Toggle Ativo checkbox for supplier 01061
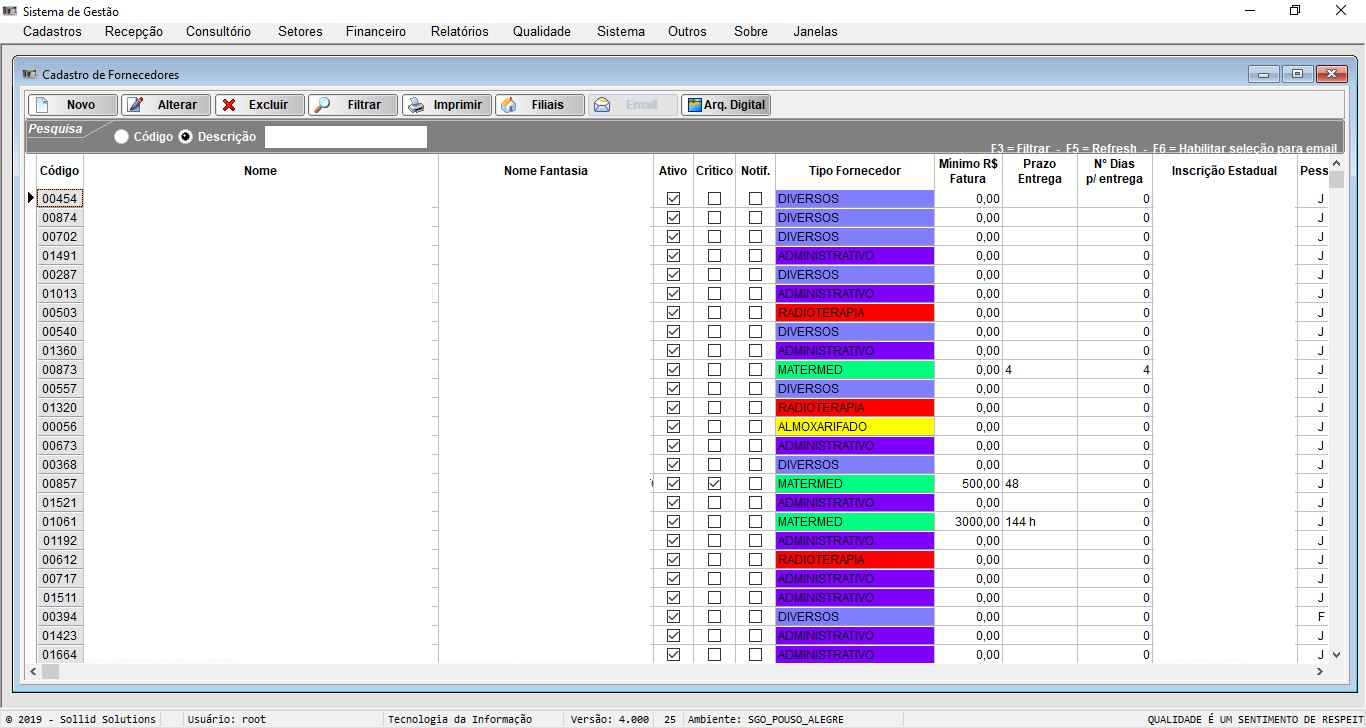1366x728 pixels. [x=673, y=522]
